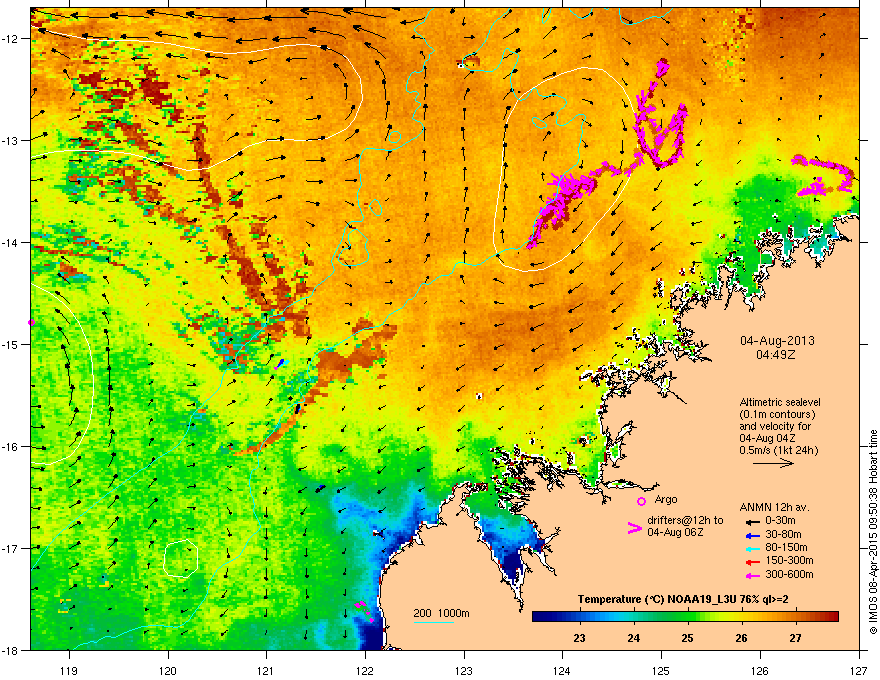This screenshot has width=880, height=680.
Task: Click the 'ANMN 12h av.' legend heading
Action: coord(774,507)
